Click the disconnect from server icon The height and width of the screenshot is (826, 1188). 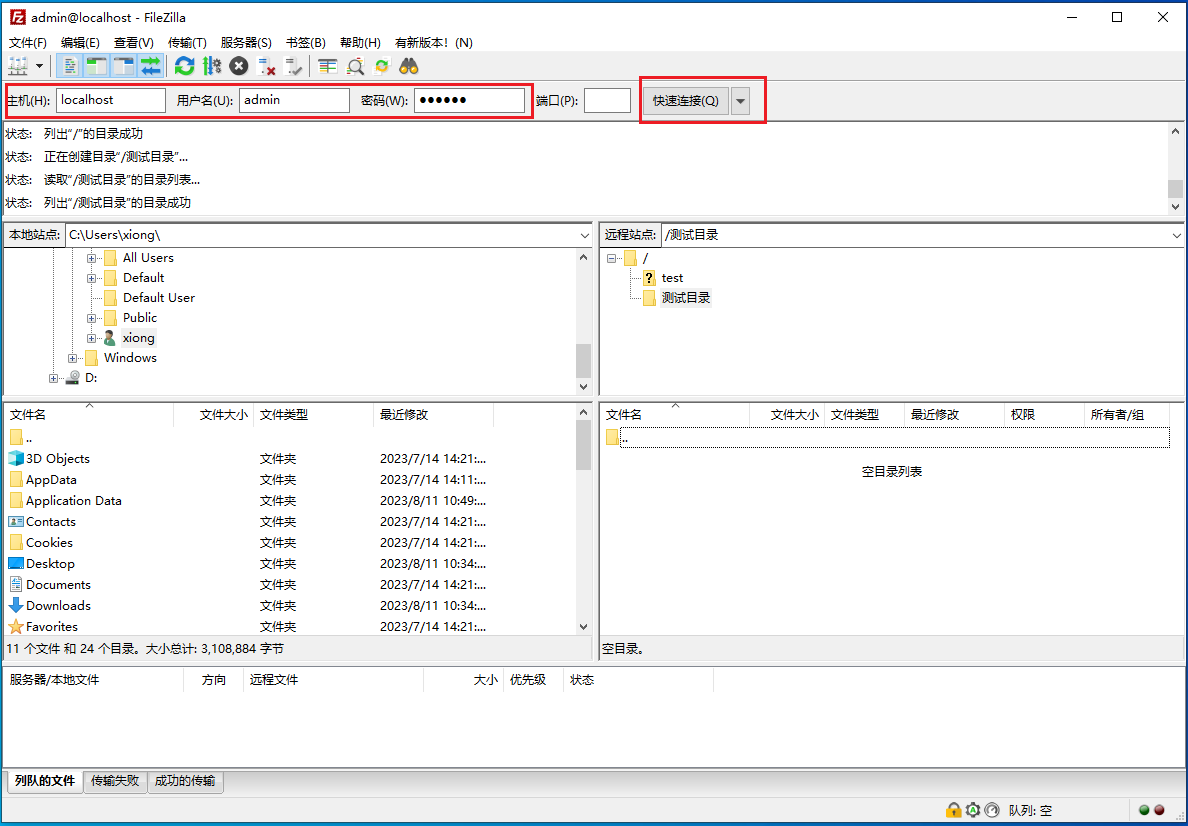[267, 66]
